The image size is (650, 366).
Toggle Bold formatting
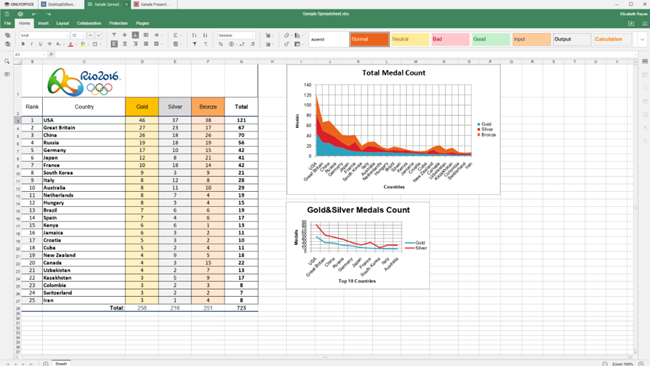tap(23, 44)
